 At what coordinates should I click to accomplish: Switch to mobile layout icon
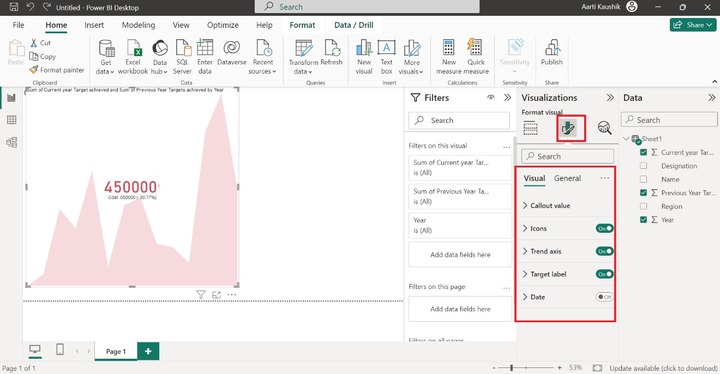[x=60, y=350]
